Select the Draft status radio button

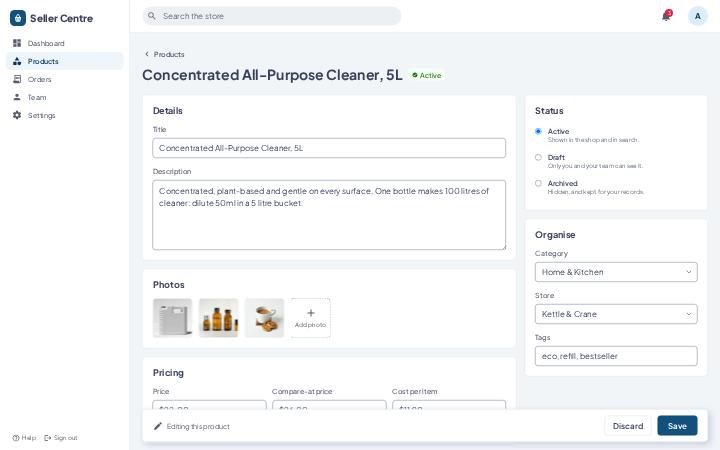[538, 158]
